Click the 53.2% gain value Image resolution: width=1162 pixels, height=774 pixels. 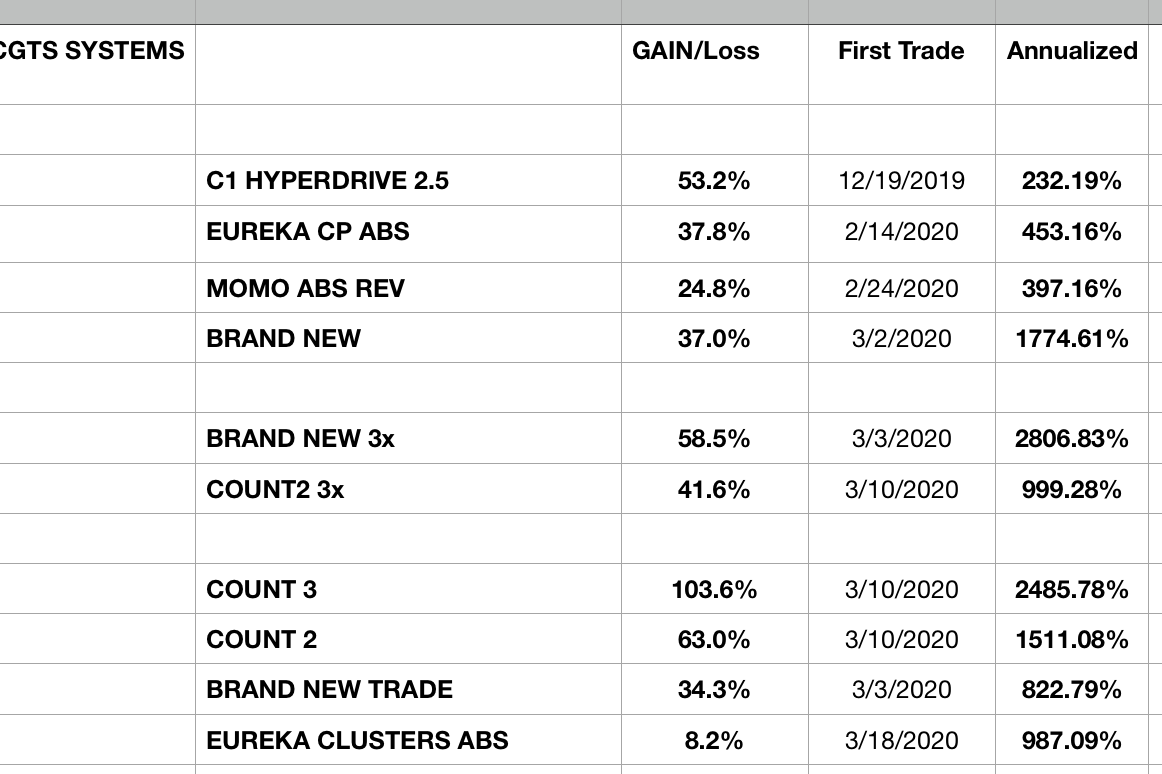click(714, 181)
